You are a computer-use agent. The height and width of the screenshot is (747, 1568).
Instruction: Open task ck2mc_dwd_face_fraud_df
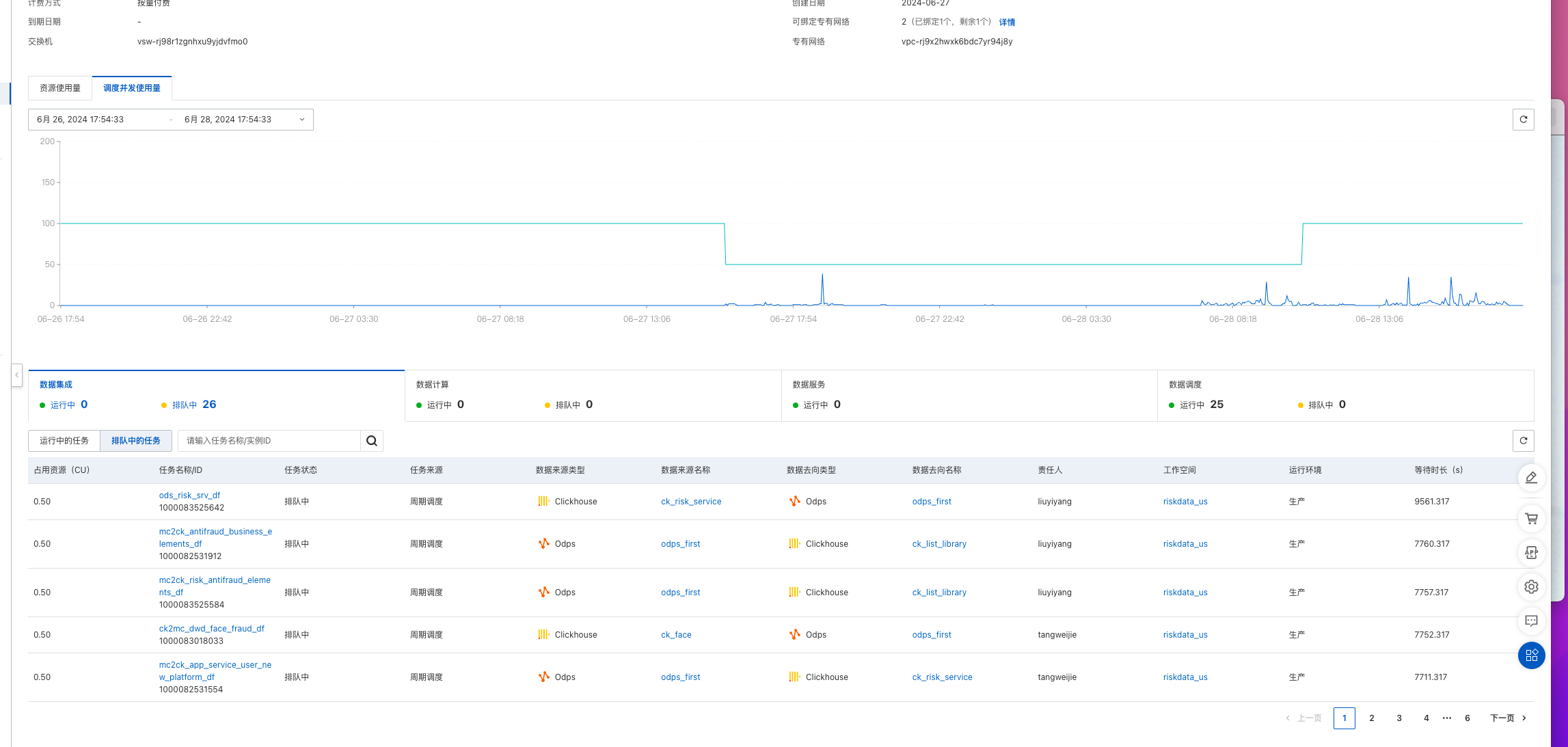coord(211,629)
